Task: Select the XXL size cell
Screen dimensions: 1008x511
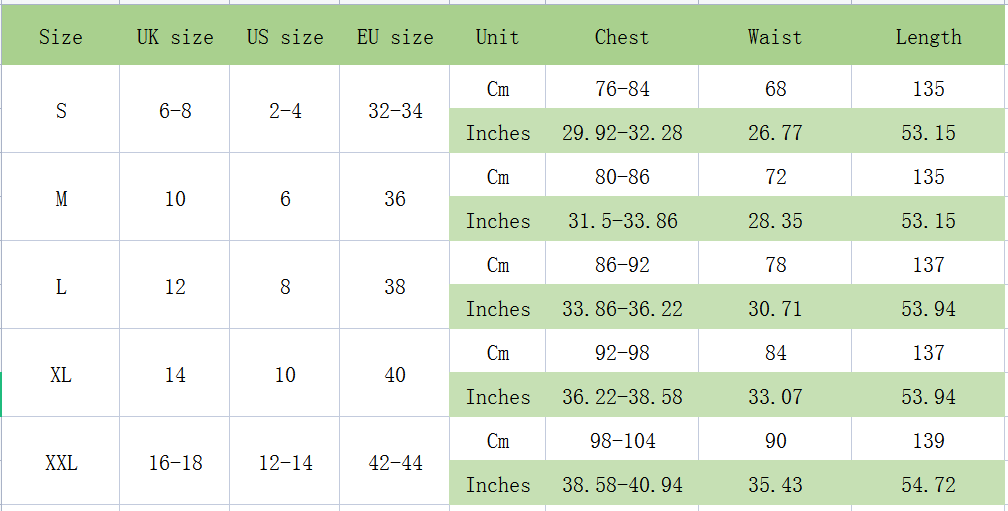Action: point(60,462)
